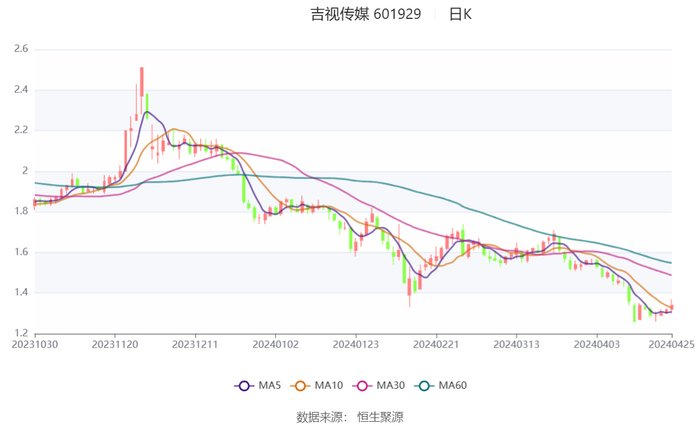Screen dimensions: 700x426
Task: Click the 恒生聚源 data source text
Action: (x=380, y=416)
